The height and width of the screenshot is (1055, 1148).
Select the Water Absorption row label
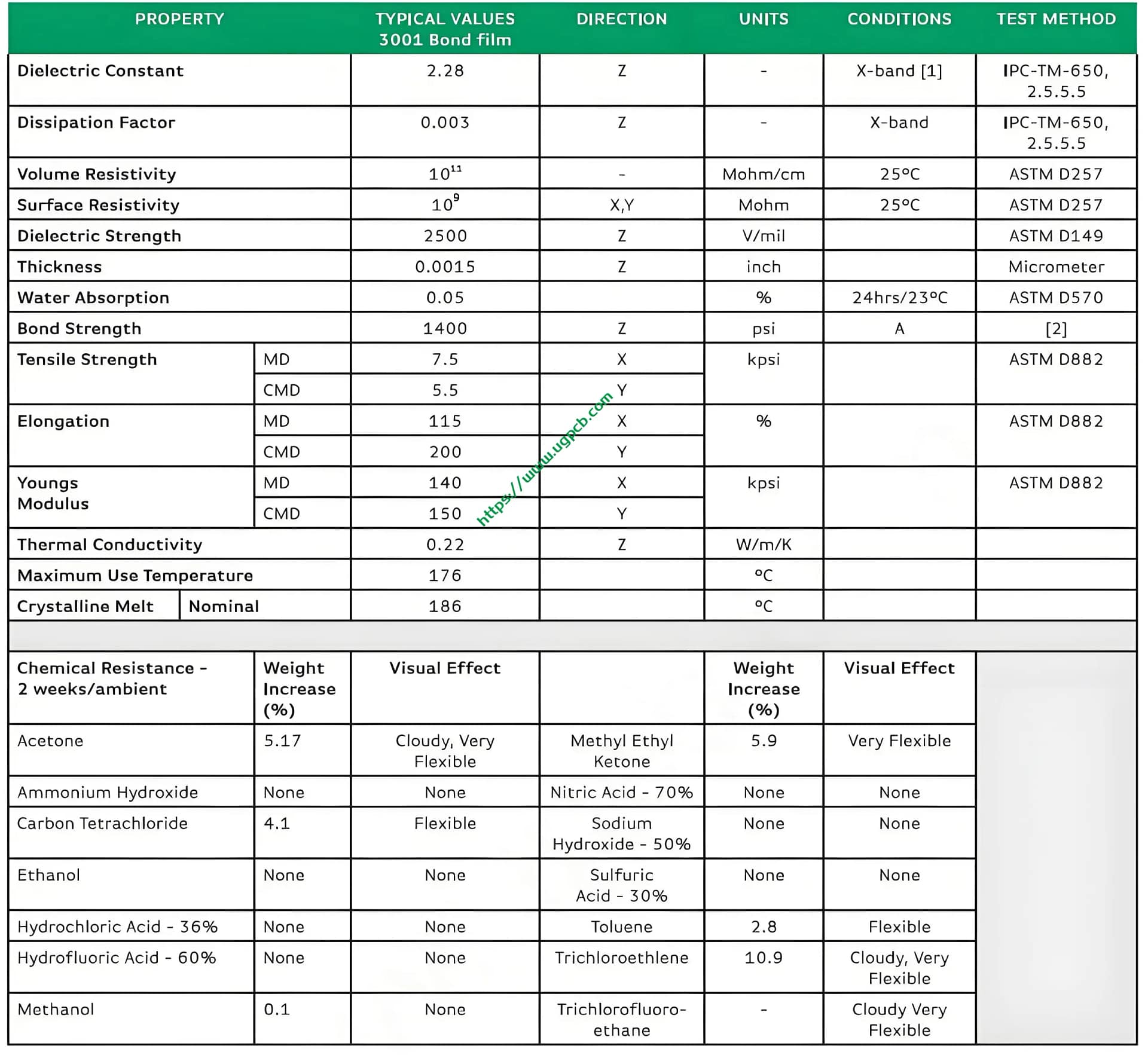coord(93,298)
